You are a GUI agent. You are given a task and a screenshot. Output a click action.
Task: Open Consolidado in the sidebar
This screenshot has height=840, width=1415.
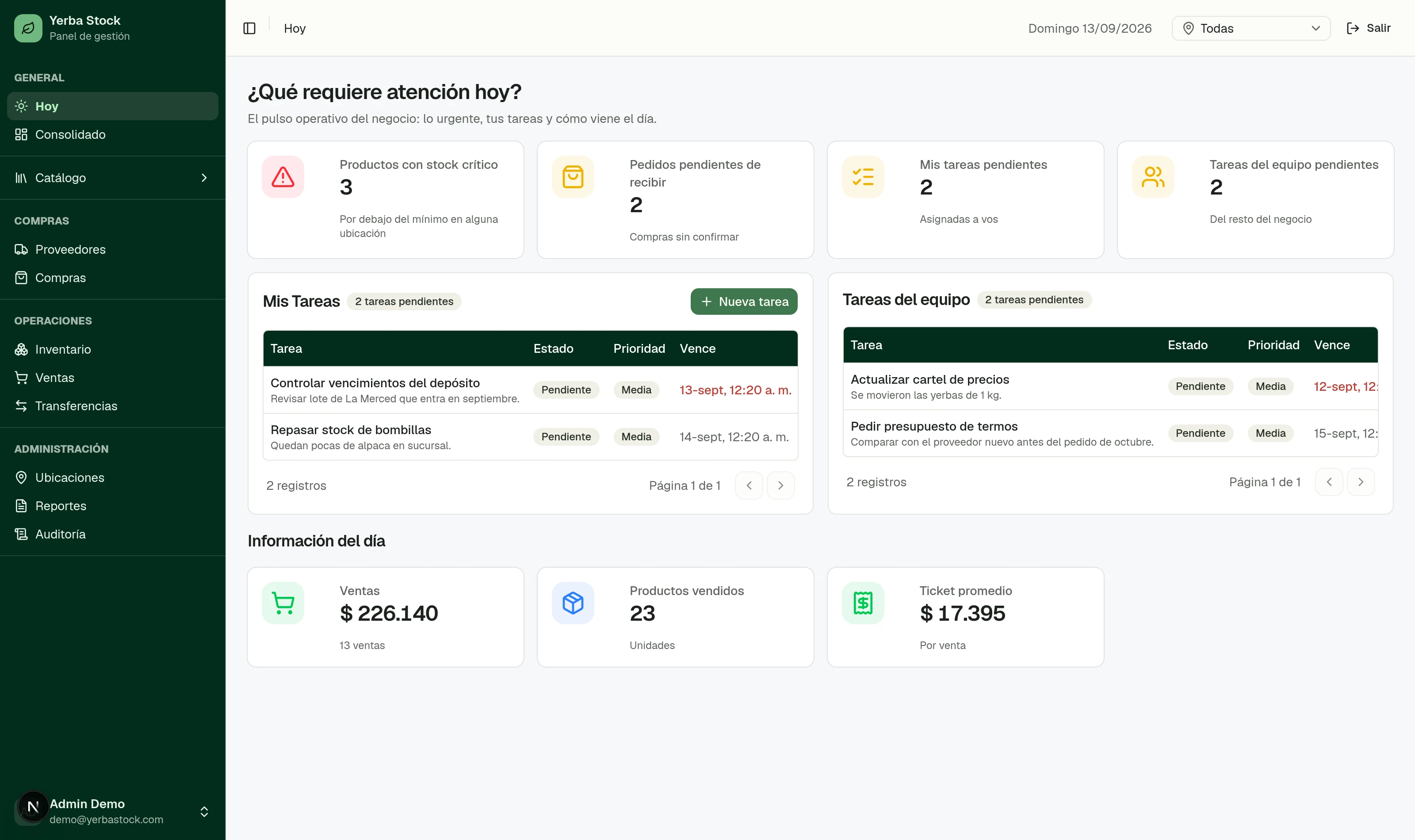113,134
